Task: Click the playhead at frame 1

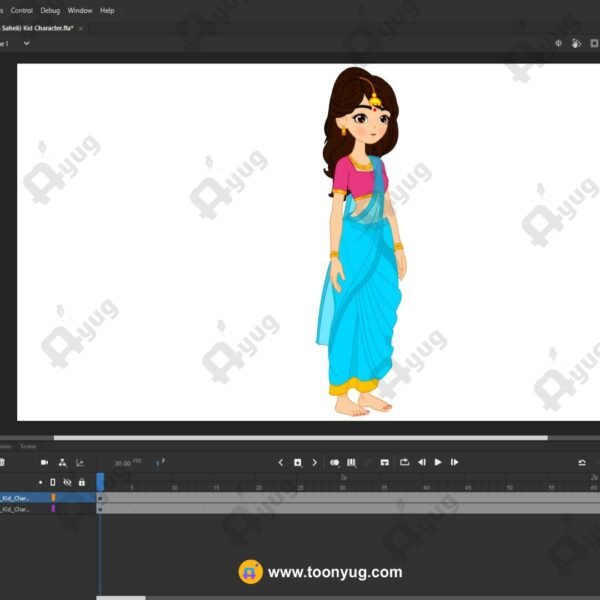Action: [x=100, y=482]
